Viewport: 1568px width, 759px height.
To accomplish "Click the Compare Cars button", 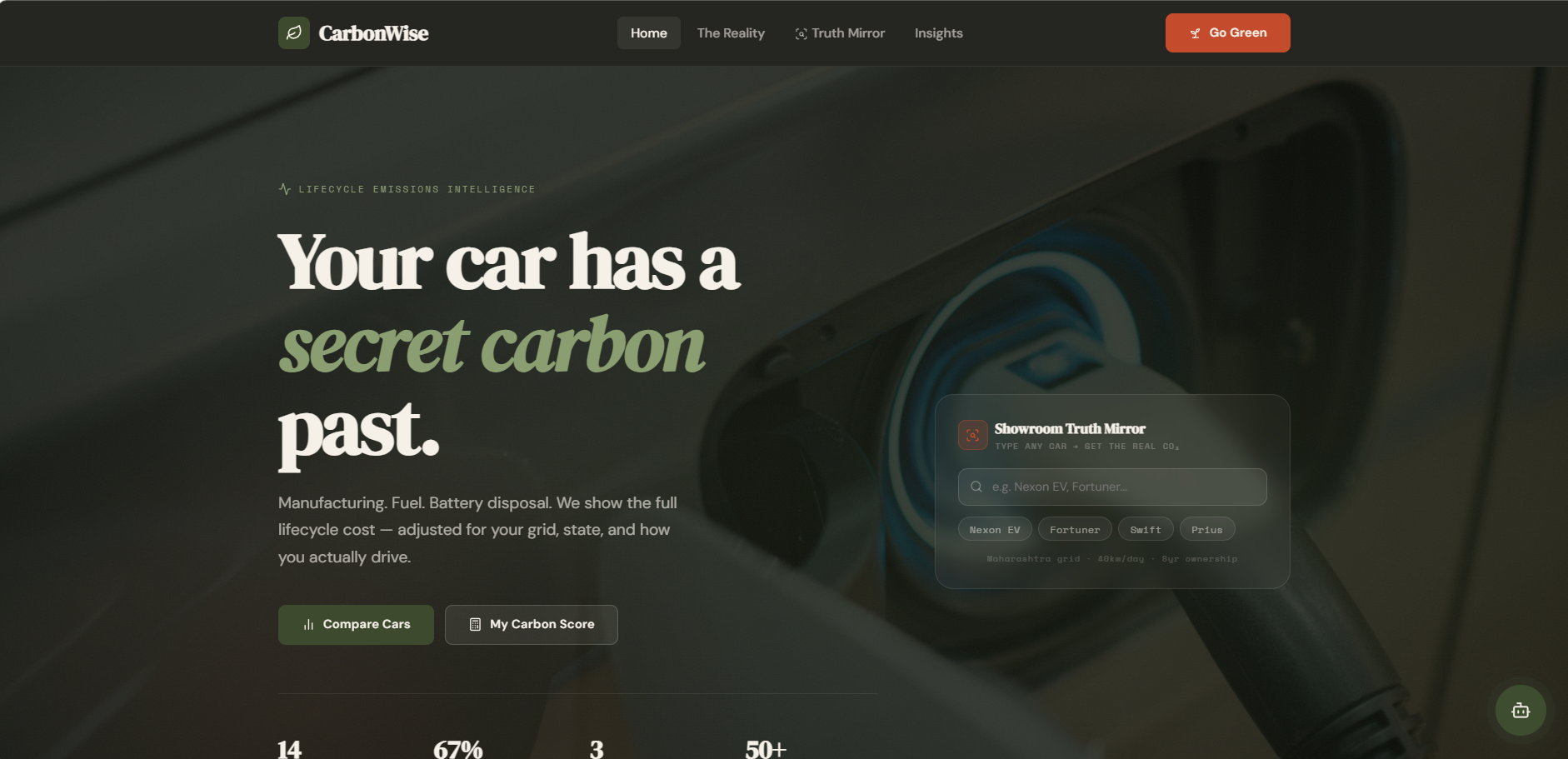I will [x=356, y=625].
